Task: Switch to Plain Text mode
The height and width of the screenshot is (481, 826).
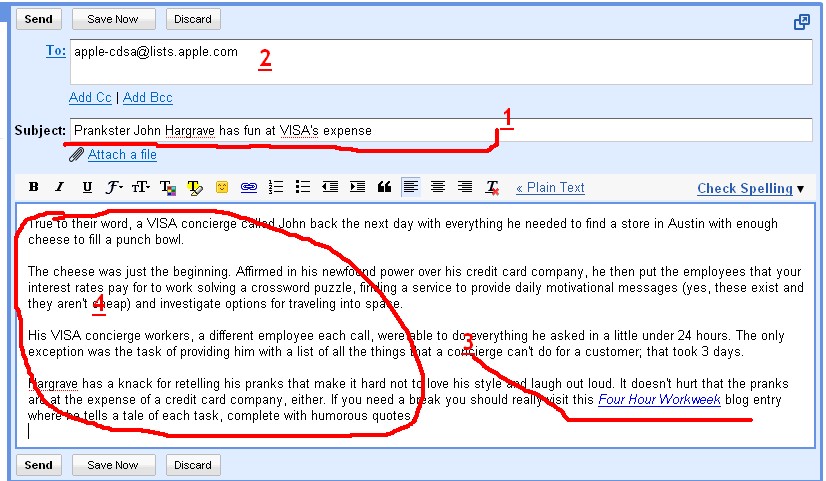Action: click(x=550, y=188)
